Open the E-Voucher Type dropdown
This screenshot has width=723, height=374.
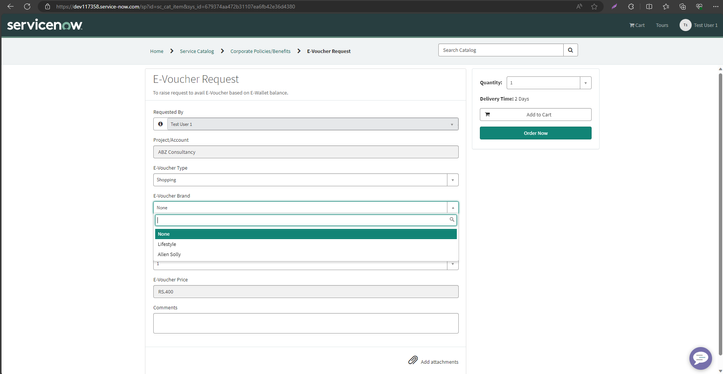306,180
